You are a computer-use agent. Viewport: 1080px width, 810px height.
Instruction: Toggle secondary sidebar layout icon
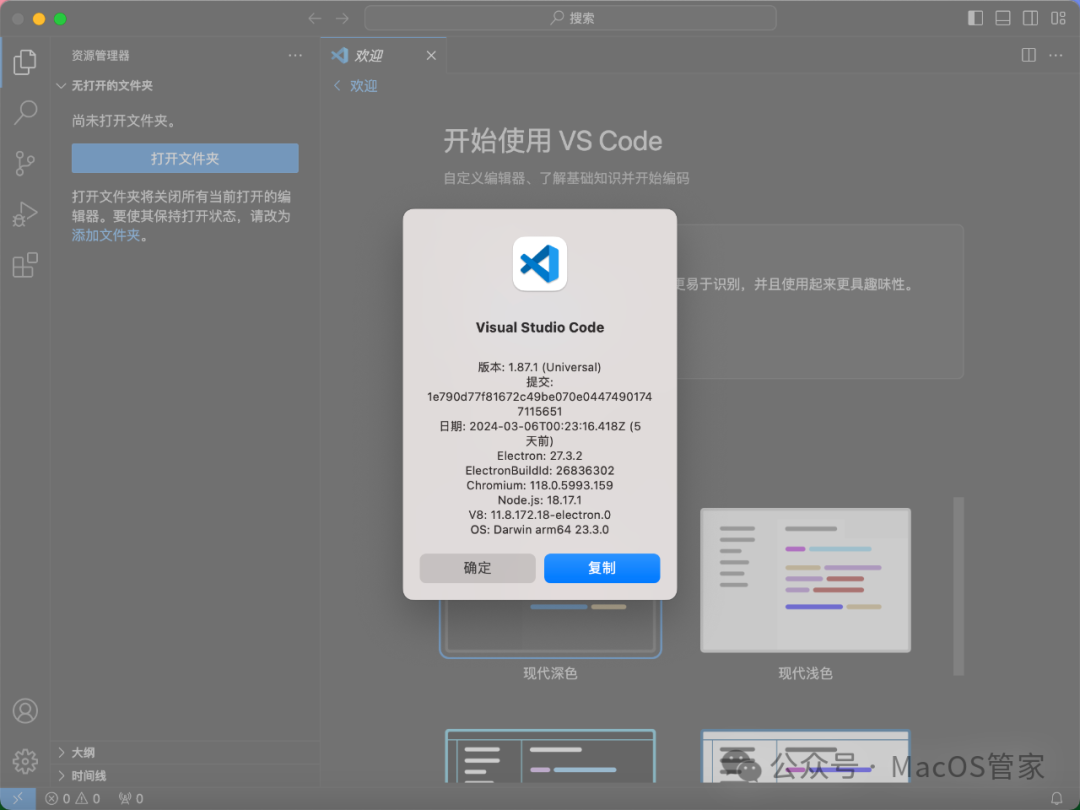pyautogui.click(x=1030, y=19)
